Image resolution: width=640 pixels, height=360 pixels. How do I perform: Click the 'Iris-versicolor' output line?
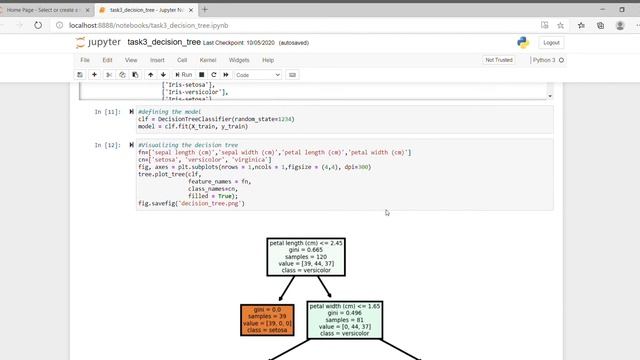pos(196,92)
